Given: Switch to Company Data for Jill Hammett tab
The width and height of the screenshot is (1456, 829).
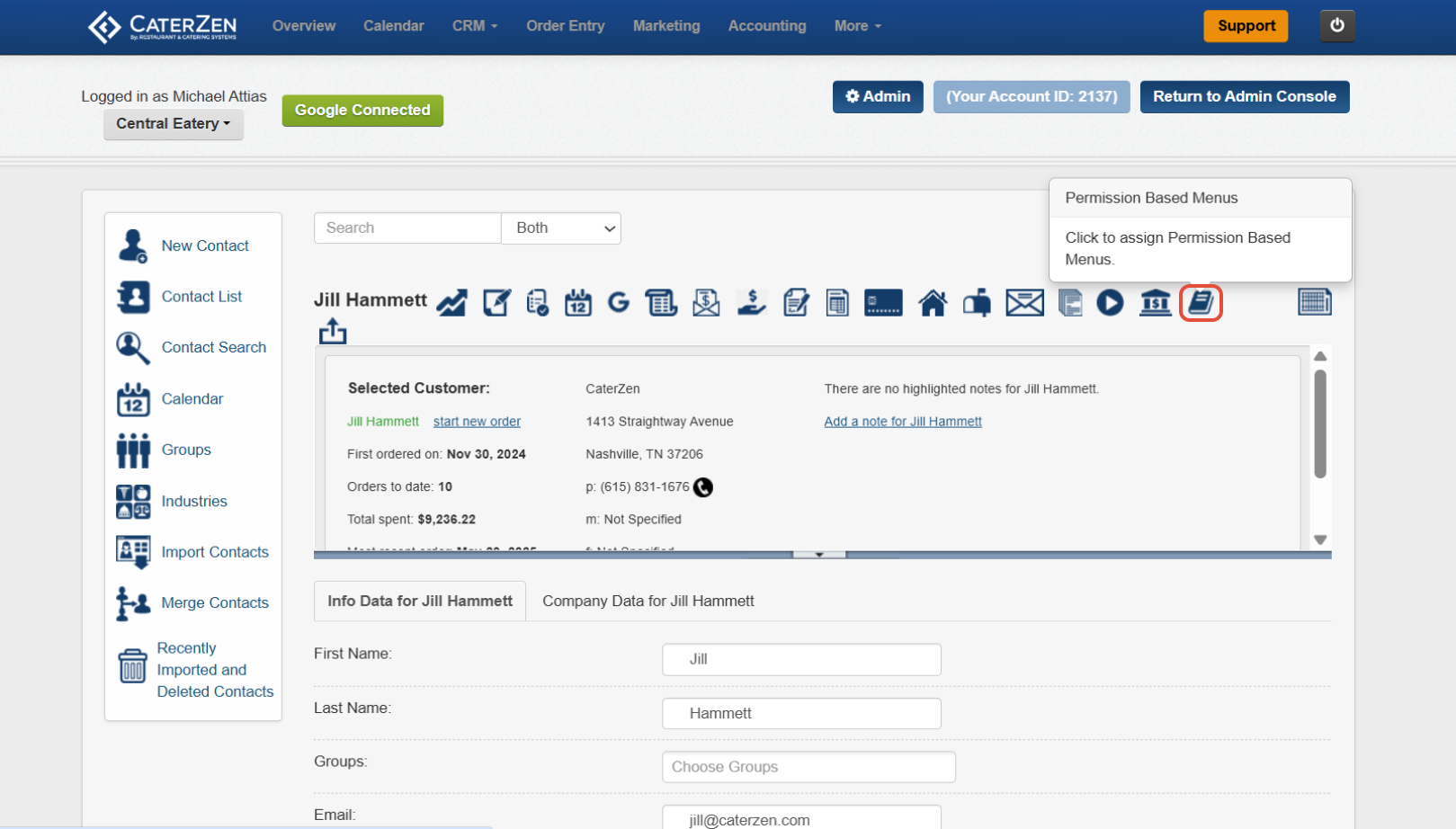Looking at the screenshot, I should pos(648,601).
